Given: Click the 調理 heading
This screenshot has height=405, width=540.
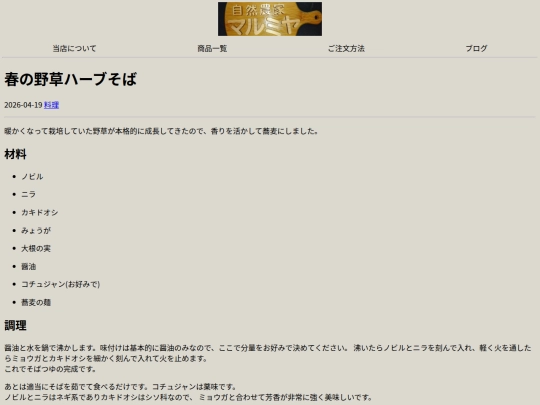Looking at the screenshot, I should (15, 325).
